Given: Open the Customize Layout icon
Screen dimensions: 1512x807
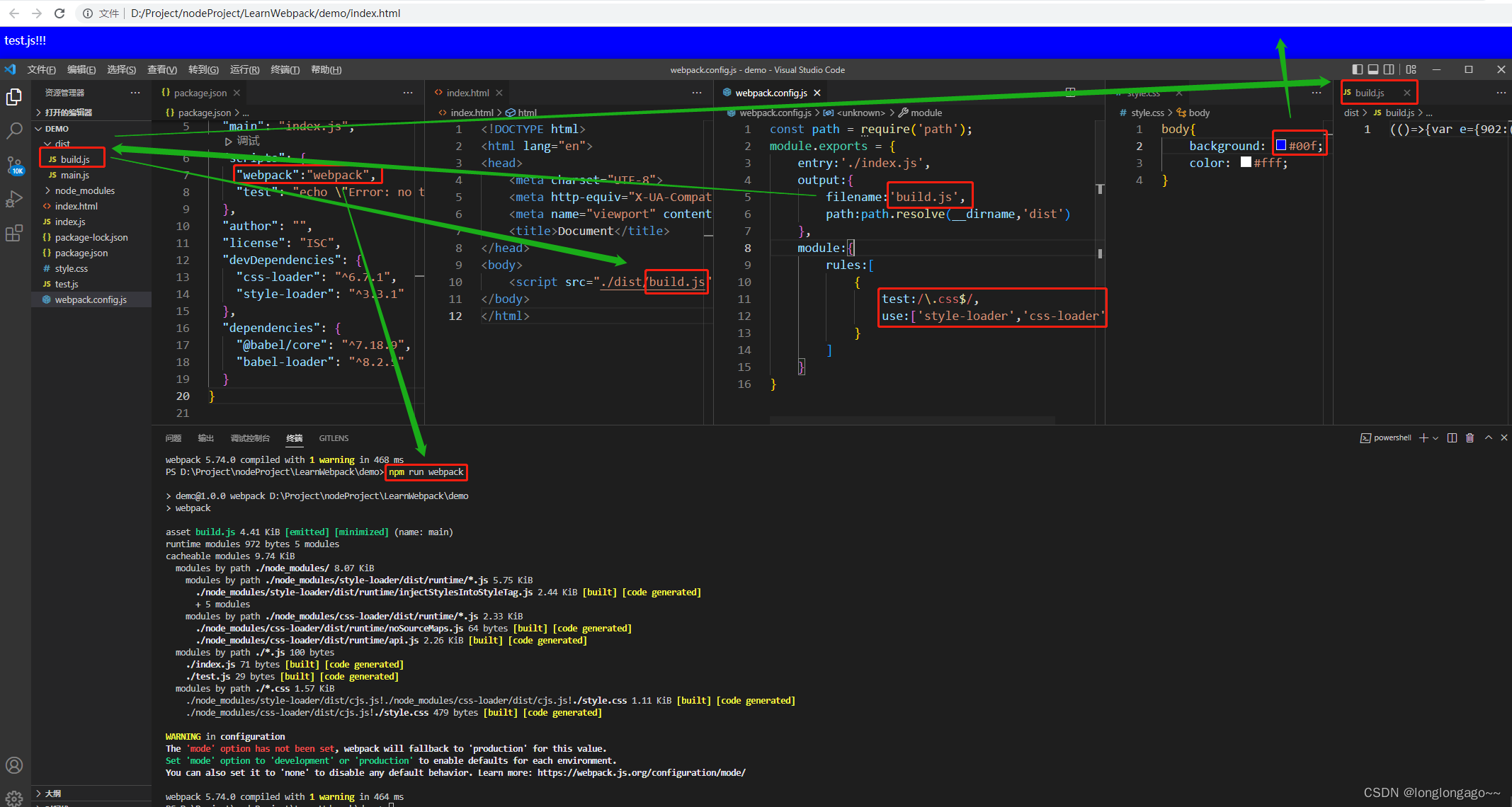Looking at the screenshot, I should 1411,69.
